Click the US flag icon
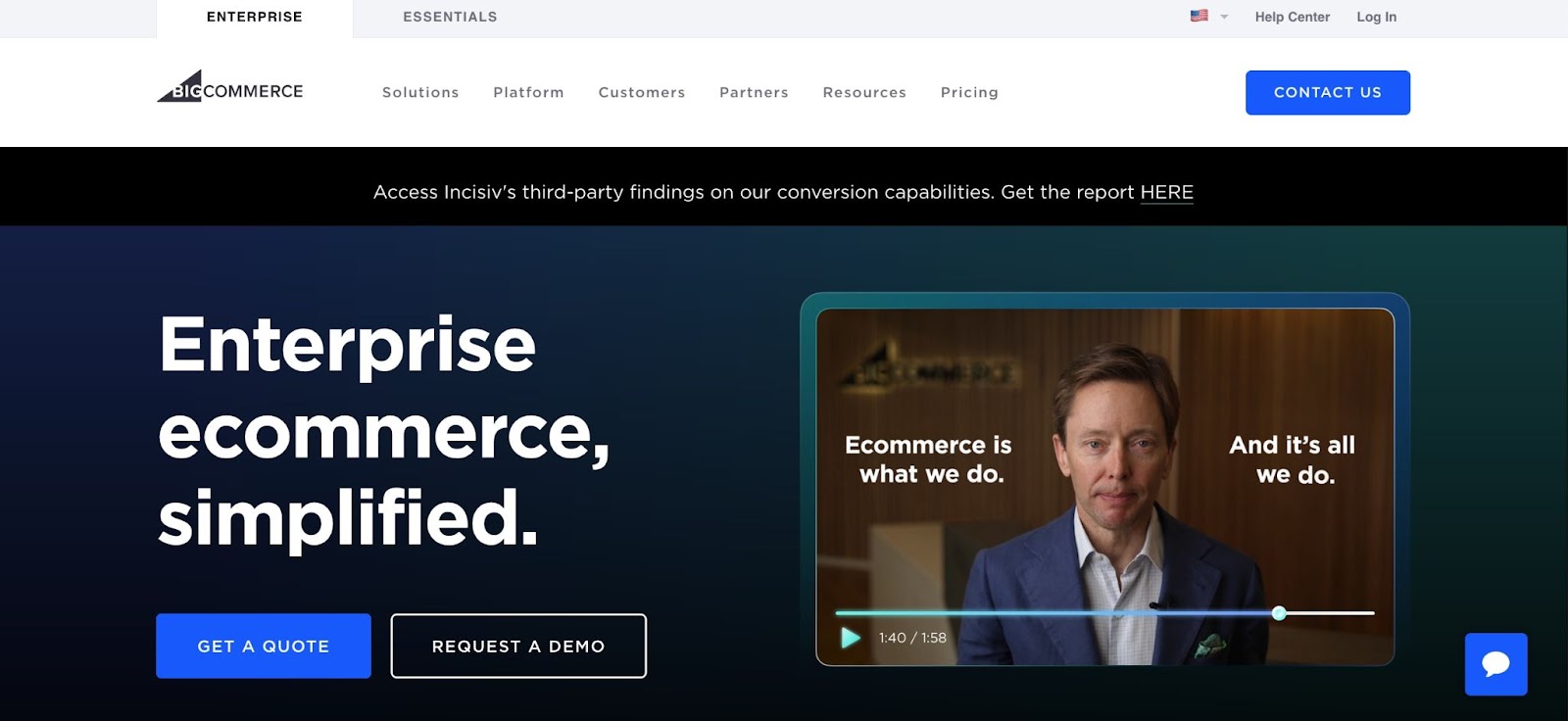The width and height of the screenshot is (1568, 721). (x=1199, y=16)
